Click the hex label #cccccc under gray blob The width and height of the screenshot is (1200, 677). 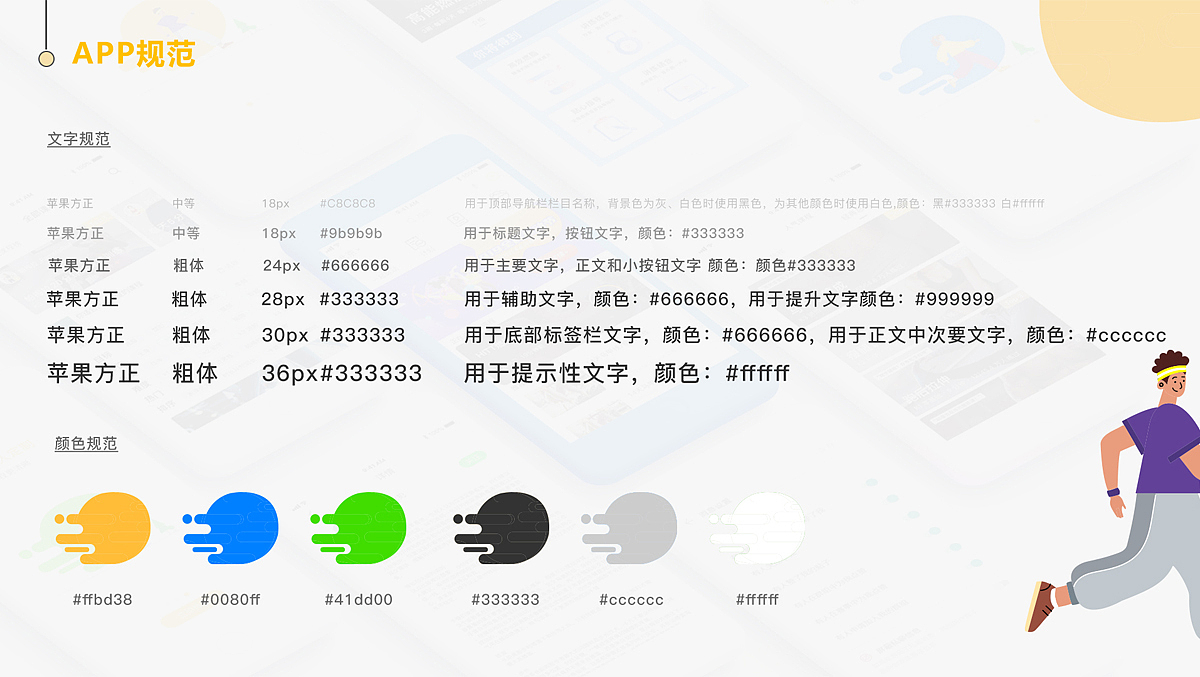pyautogui.click(x=631, y=600)
